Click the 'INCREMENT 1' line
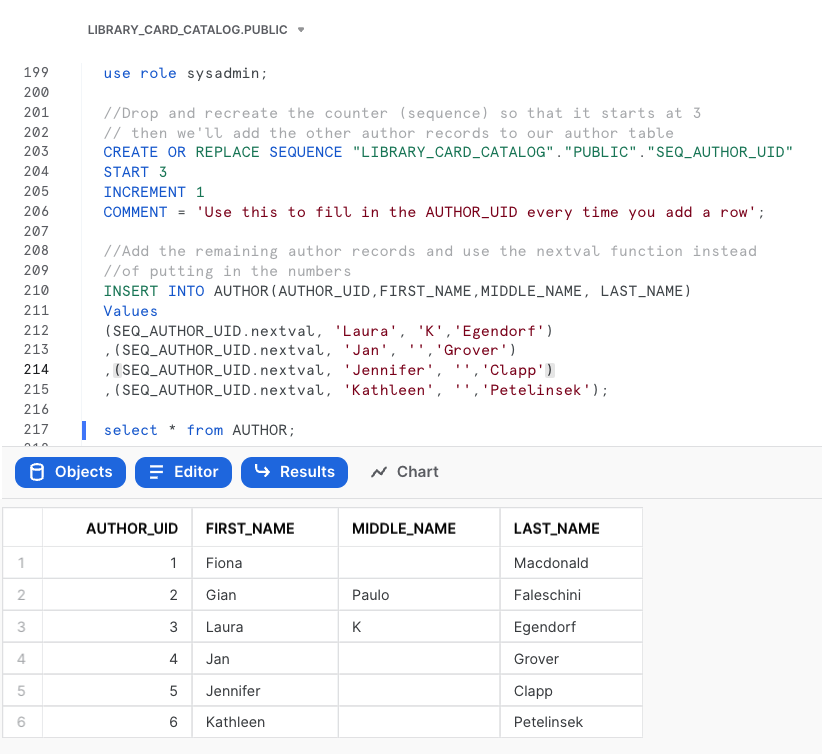The height and width of the screenshot is (754, 822). point(154,192)
